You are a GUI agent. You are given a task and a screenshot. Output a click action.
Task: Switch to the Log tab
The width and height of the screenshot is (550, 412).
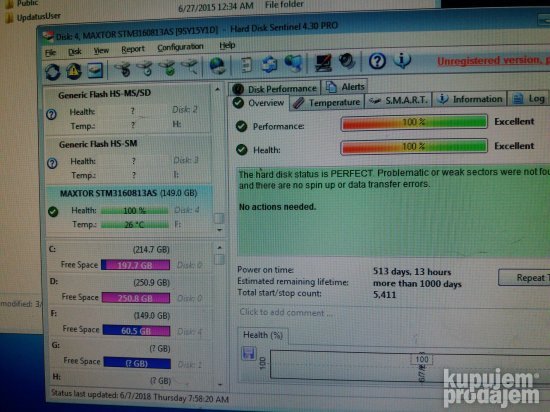point(529,99)
